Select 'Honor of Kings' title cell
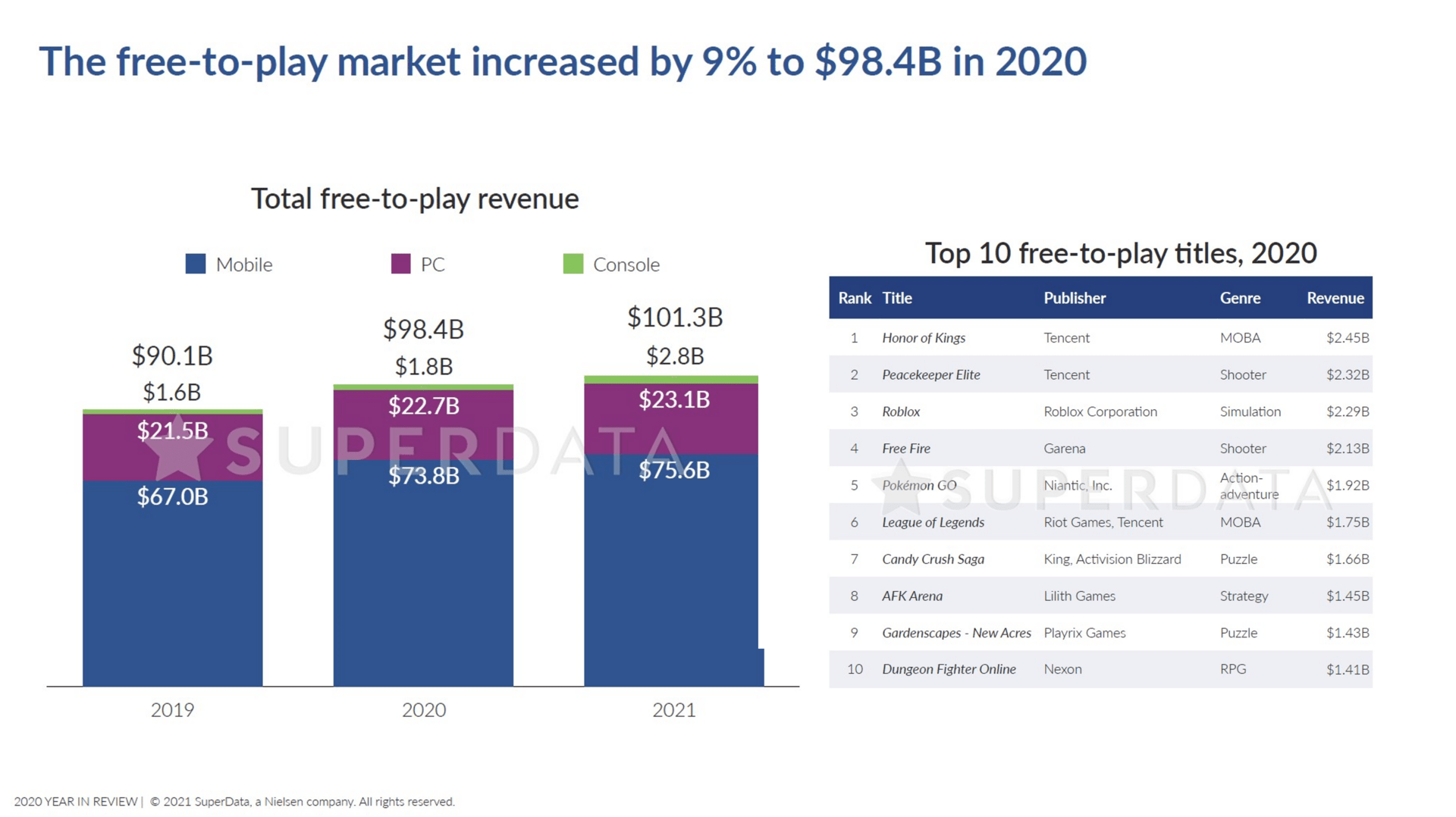 click(x=924, y=338)
